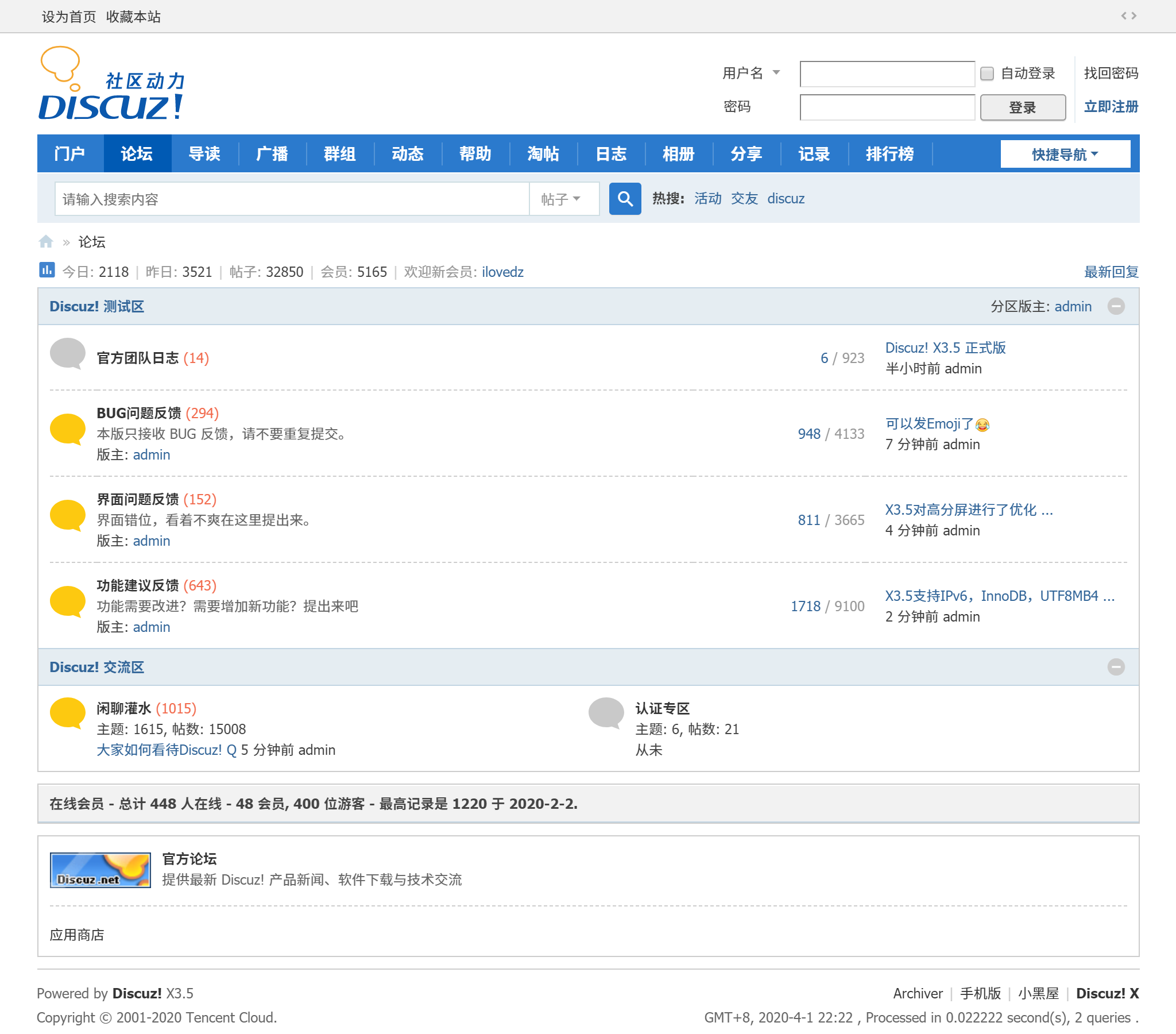Click the BUG问题反馈 yellow bubble icon

point(68,429)
